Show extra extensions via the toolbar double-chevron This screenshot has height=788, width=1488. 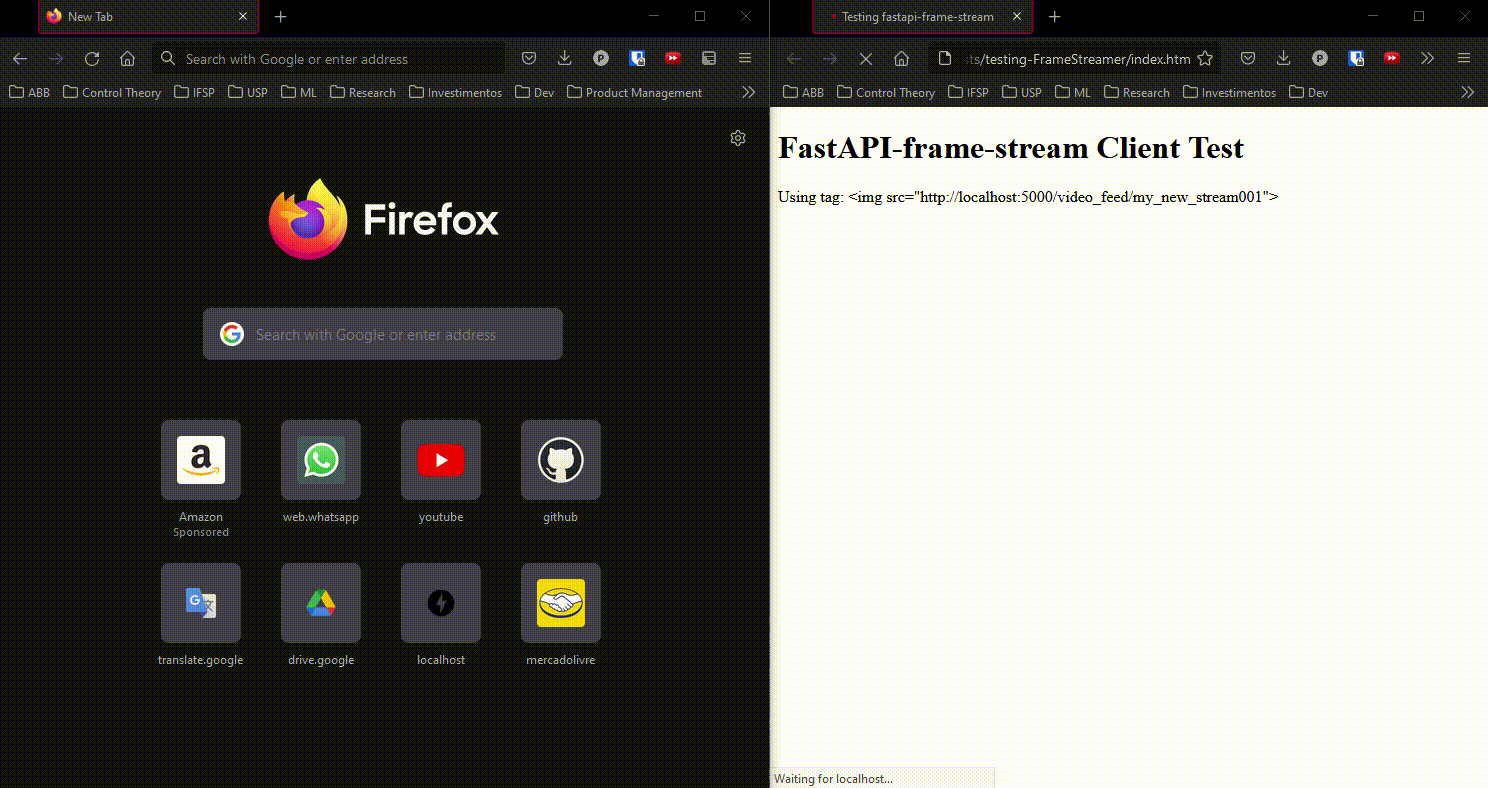[1428, 58]
